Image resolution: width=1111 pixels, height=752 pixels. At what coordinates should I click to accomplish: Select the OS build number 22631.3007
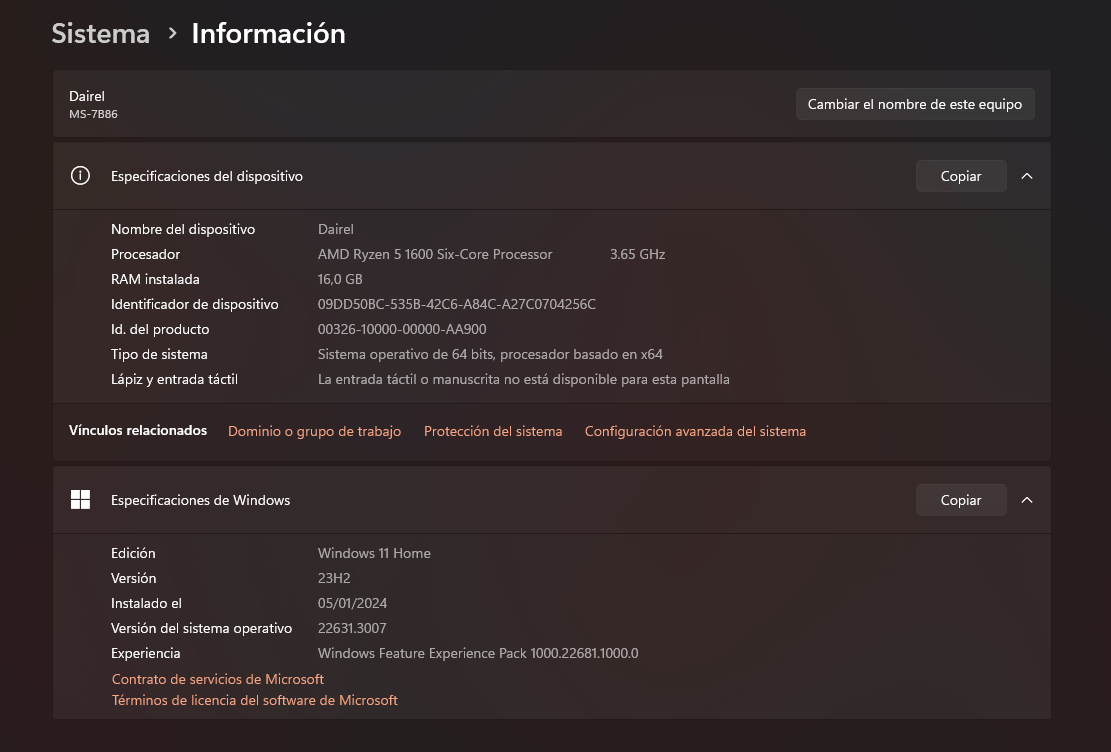click(x=352, y=628)
